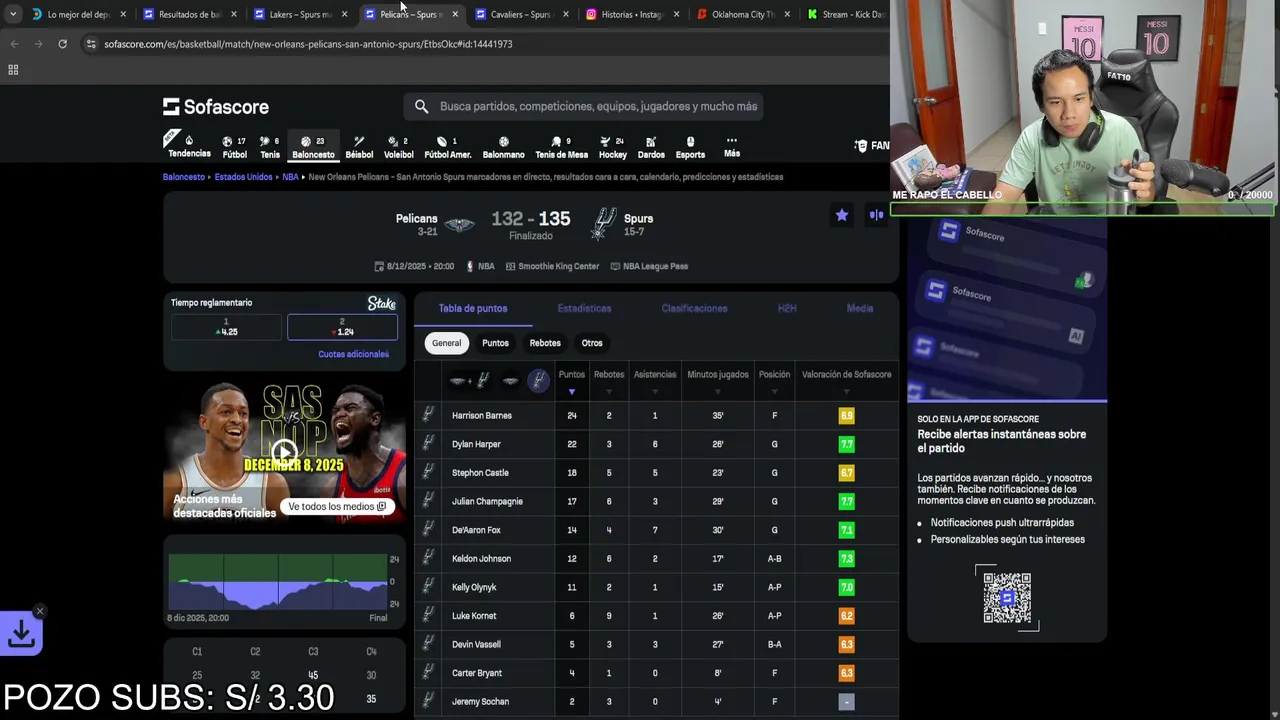Select the Voleibol sport icon
The width and height of the screenshot is (1280, 720).
point(398,147)
